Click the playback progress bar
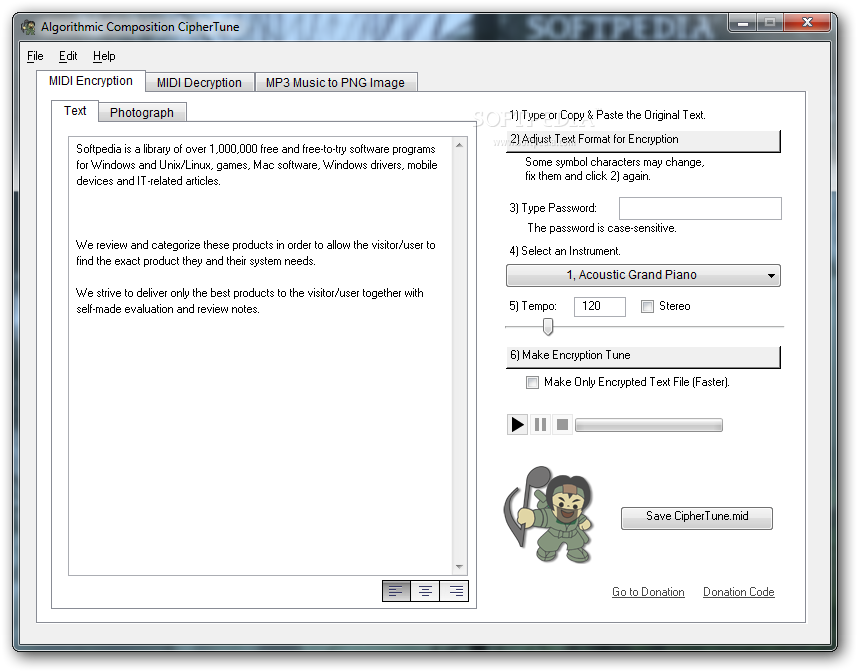Viewport: 858px width, 672px height. click(x=649, y=425)
